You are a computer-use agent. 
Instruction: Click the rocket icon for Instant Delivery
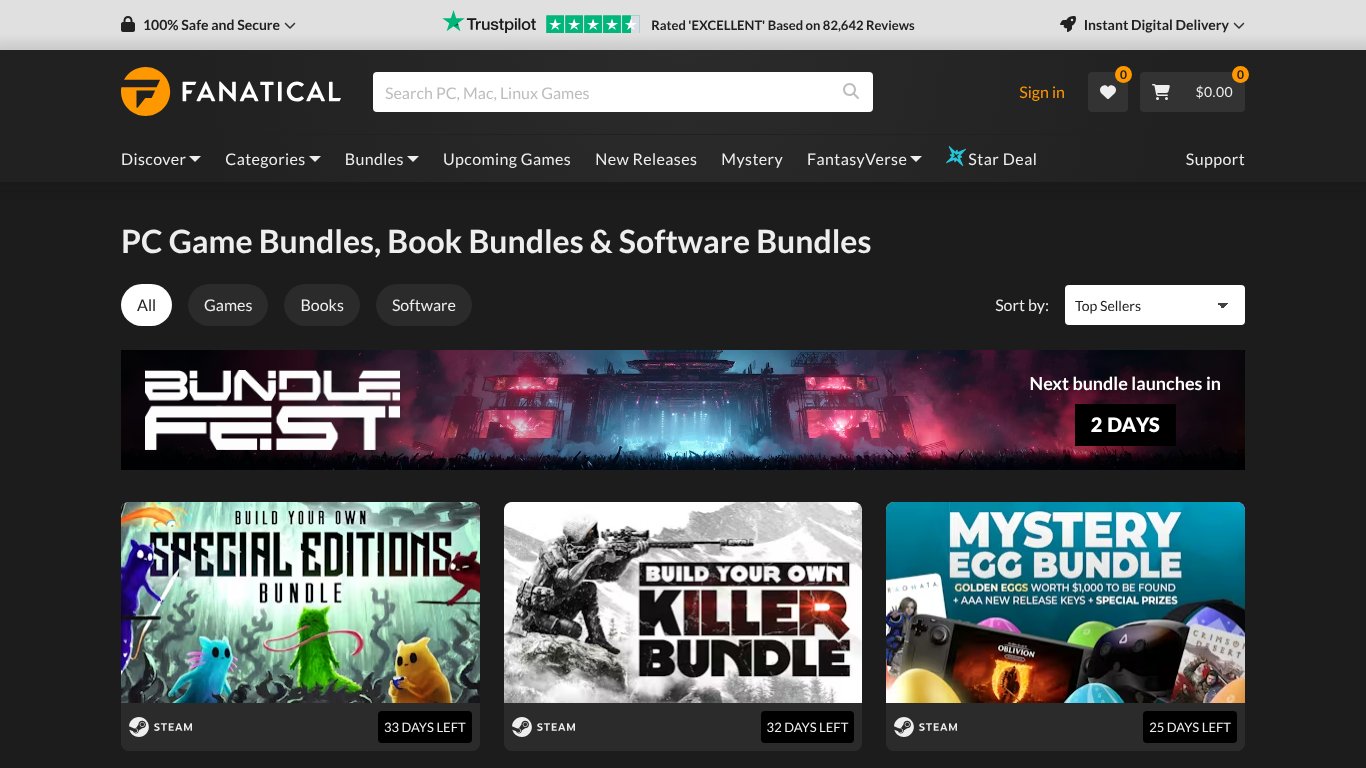(x=1068, y=24)
